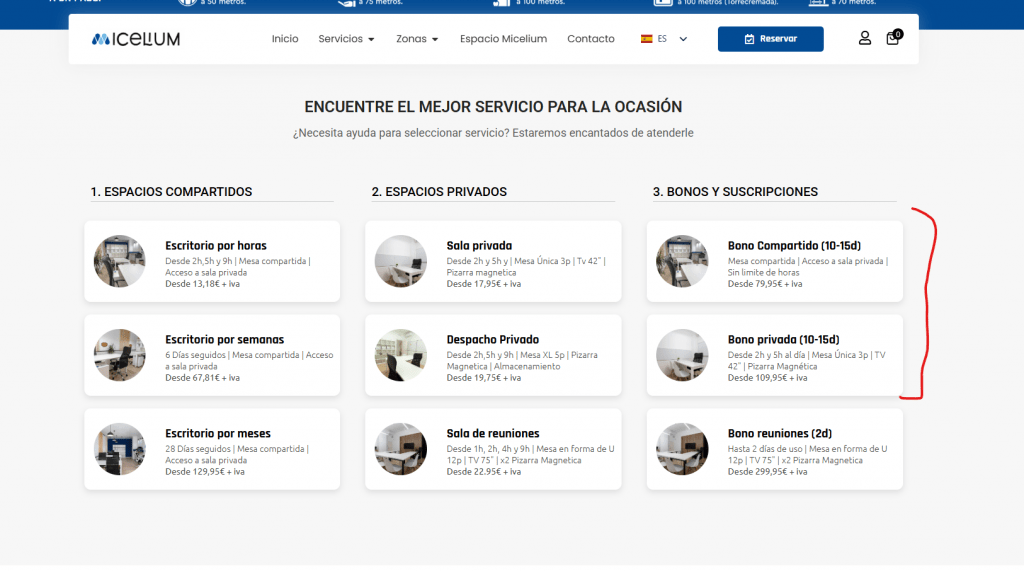Expand the Zonas dropdown menu
This screenshot has height=571, width=1024.
(417, 39)
